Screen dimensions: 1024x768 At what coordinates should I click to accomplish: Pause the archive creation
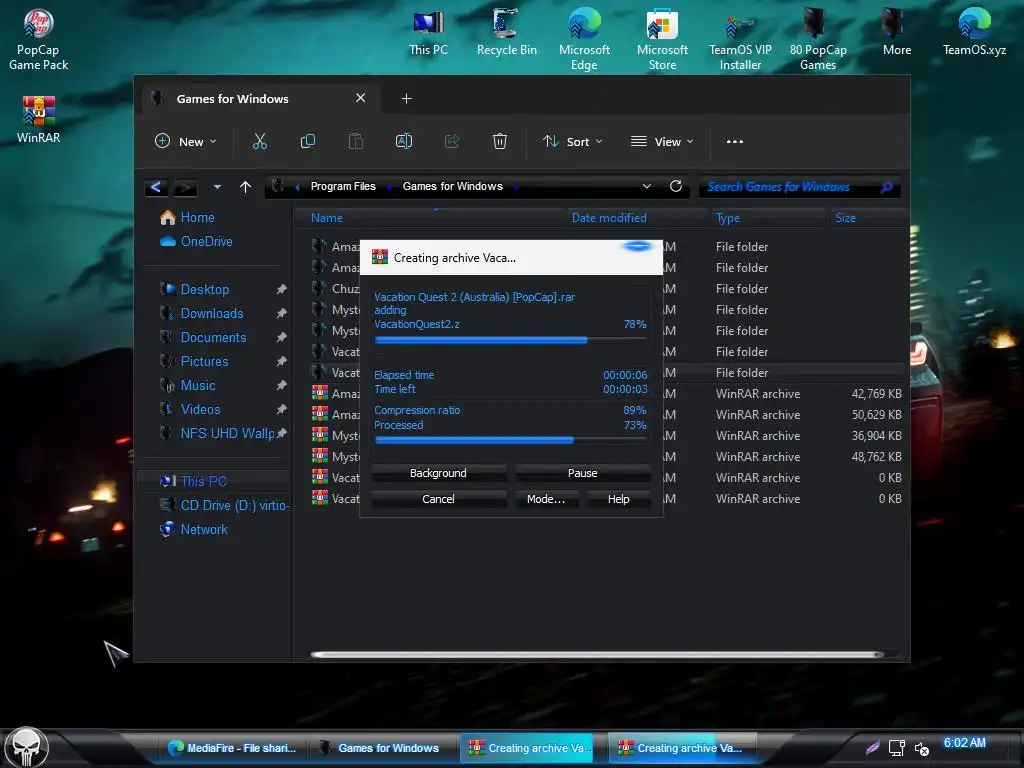583,473
